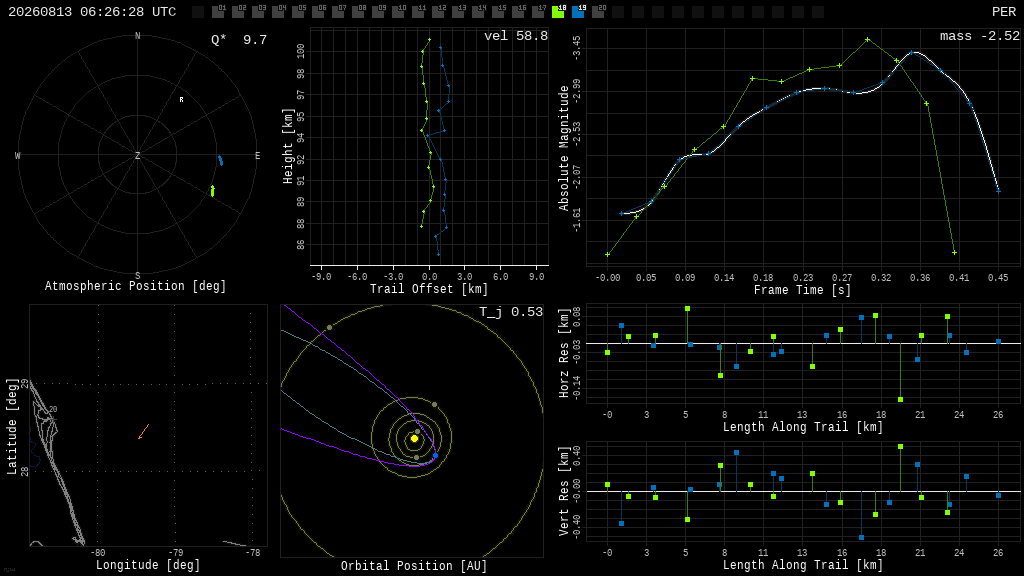Click the zenith Z marker on sky plot
Screen dimensions: 1024x576
click(137, 155)
